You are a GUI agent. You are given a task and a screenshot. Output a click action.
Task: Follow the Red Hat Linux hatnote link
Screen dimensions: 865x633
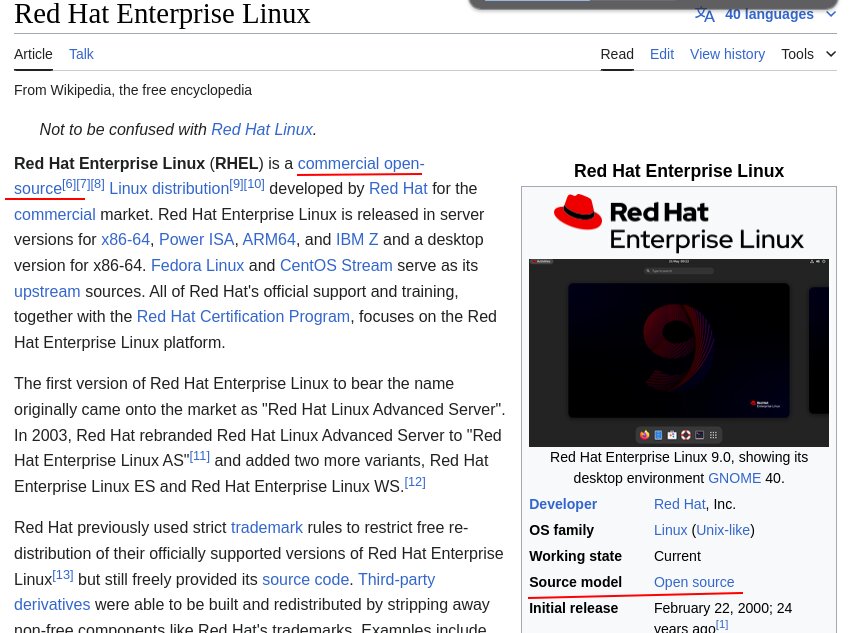pyautogui.click(x=262, y=129)
